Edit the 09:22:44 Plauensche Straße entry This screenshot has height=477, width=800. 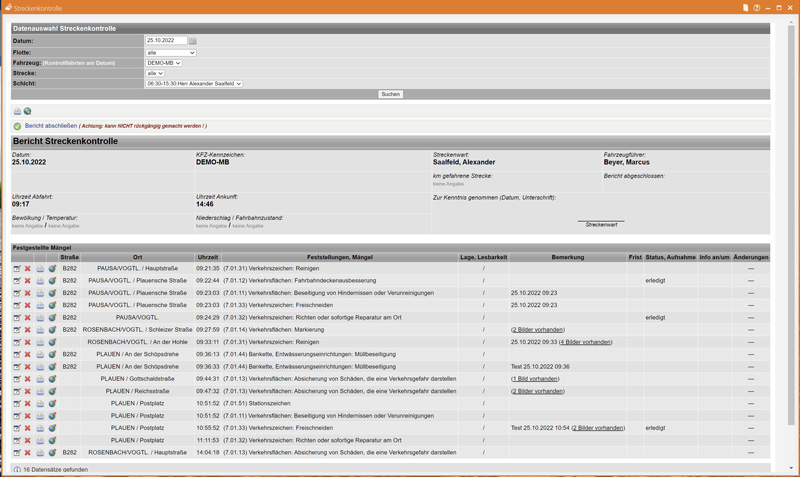tap(17, 281)
